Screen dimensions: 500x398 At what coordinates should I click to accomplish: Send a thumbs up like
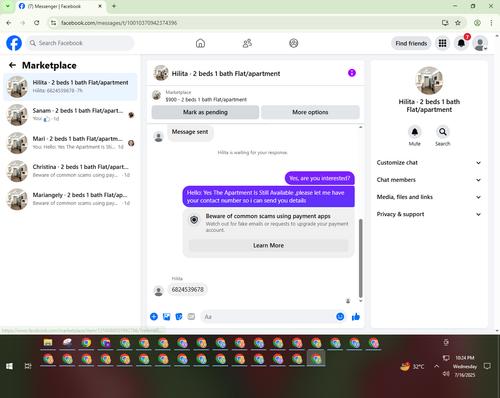point(356,317)
